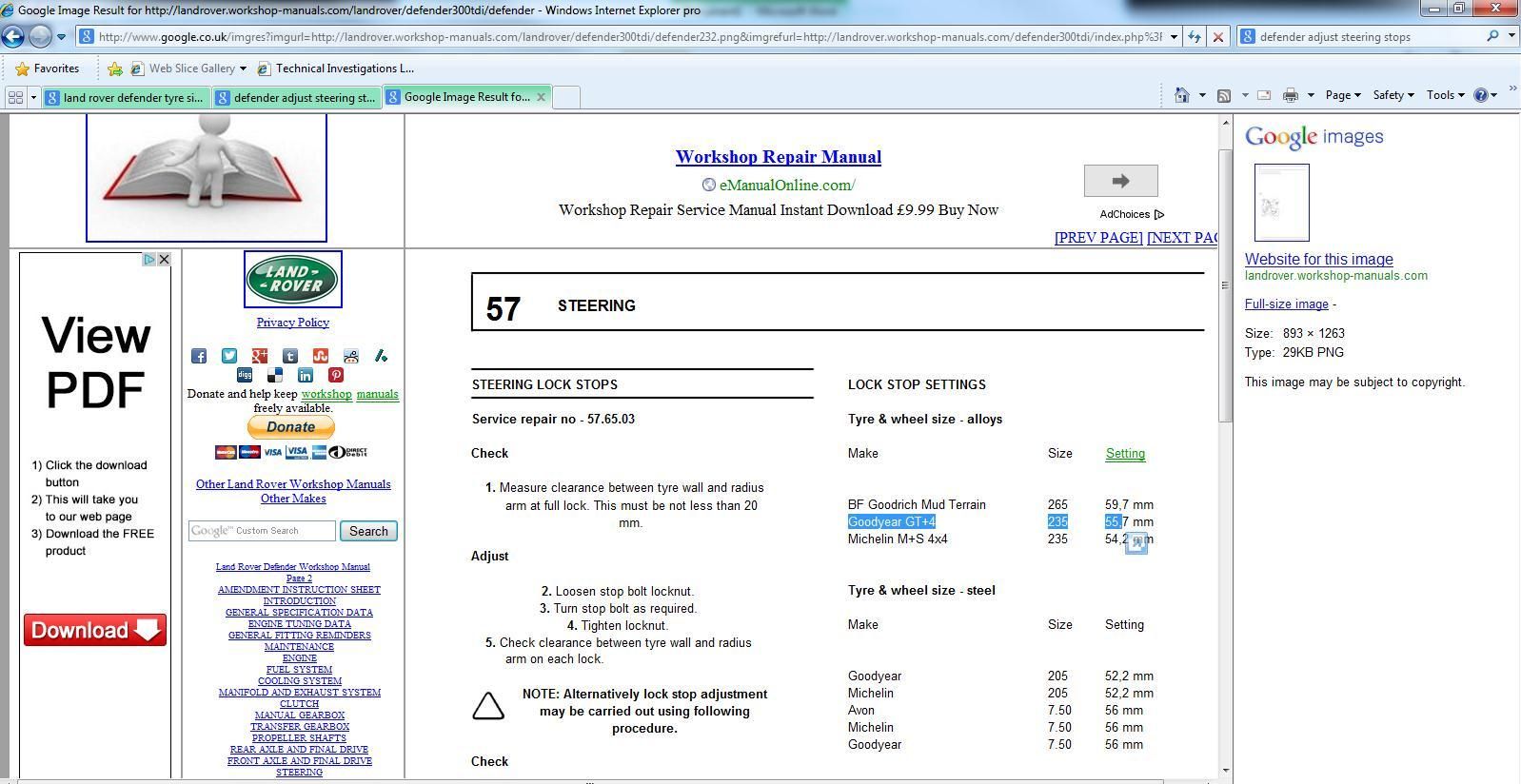1521x784 pixels.
Task: Switch to land rover defender tyre tab
Action: click(x=126, y=97)
